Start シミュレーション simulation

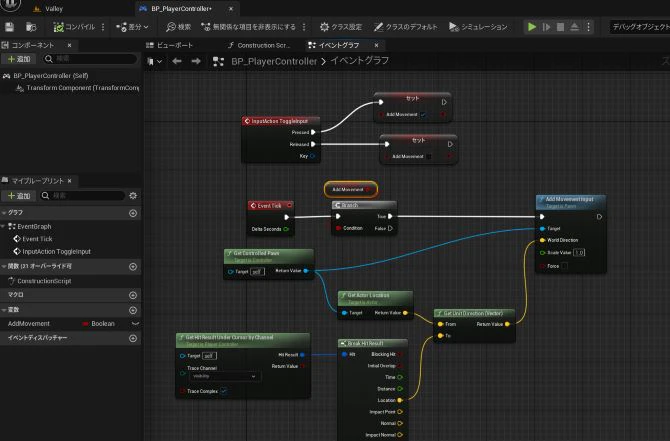(478, 27)
